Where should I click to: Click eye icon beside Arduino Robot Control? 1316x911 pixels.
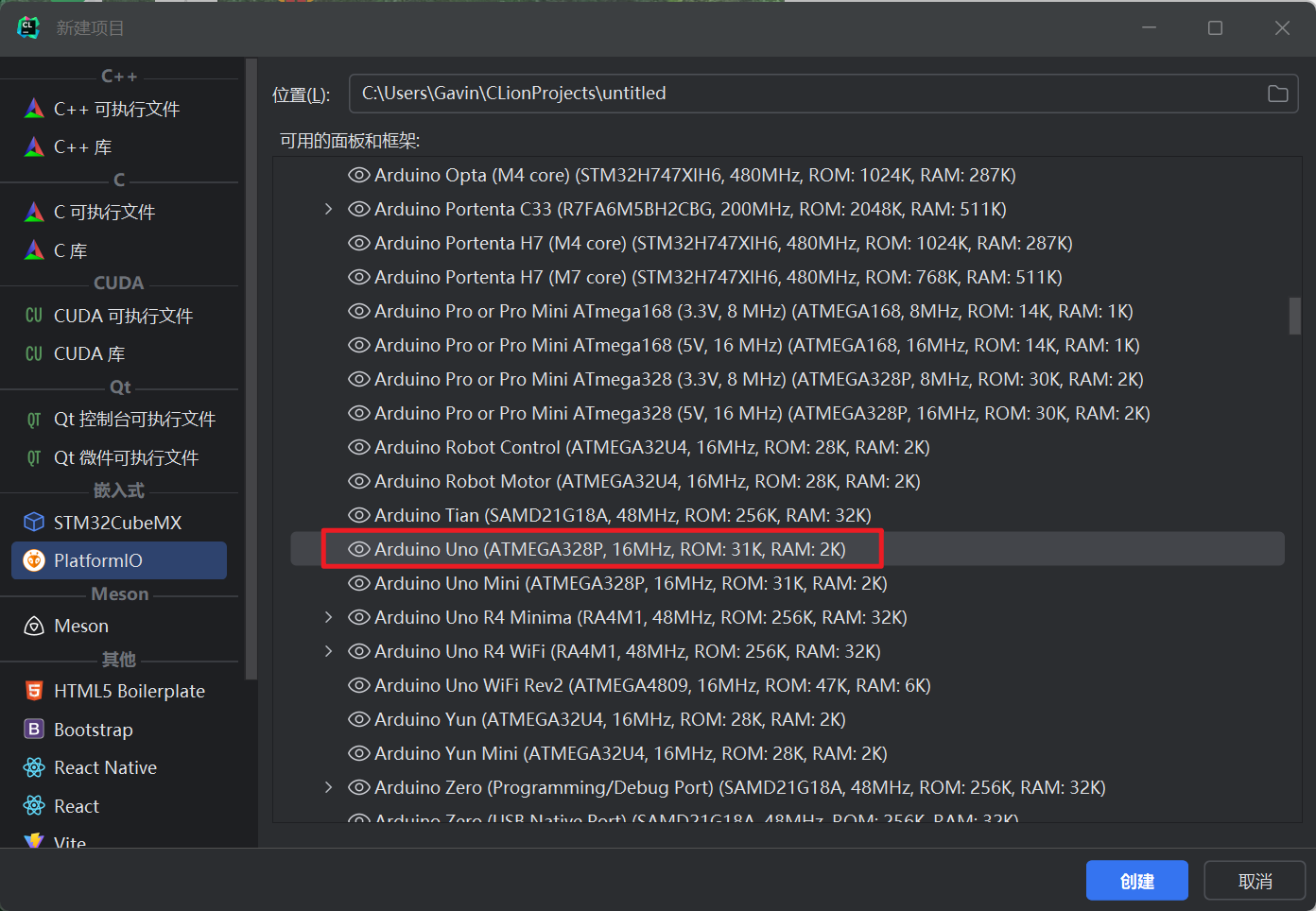click(x=359, y=447)
